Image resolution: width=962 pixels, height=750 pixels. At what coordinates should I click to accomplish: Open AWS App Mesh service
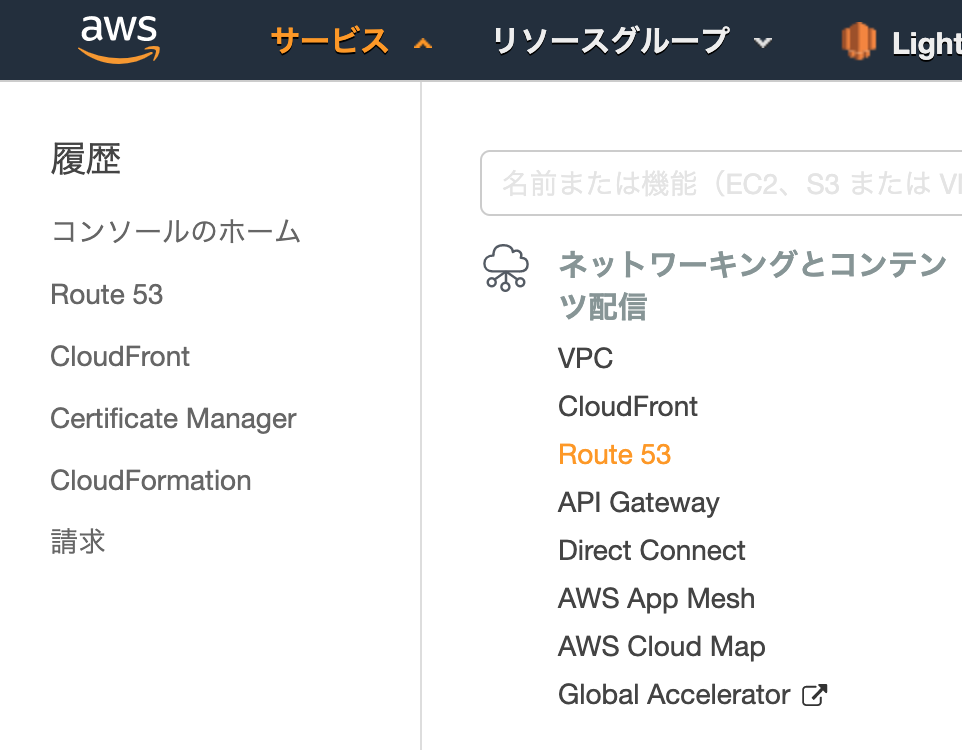click(x=657, y=598)
